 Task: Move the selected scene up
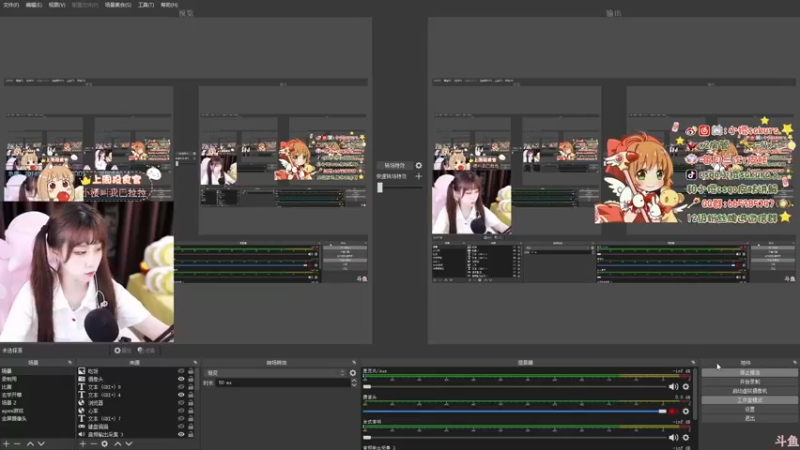pyautogui.click(x=30, y=444)
